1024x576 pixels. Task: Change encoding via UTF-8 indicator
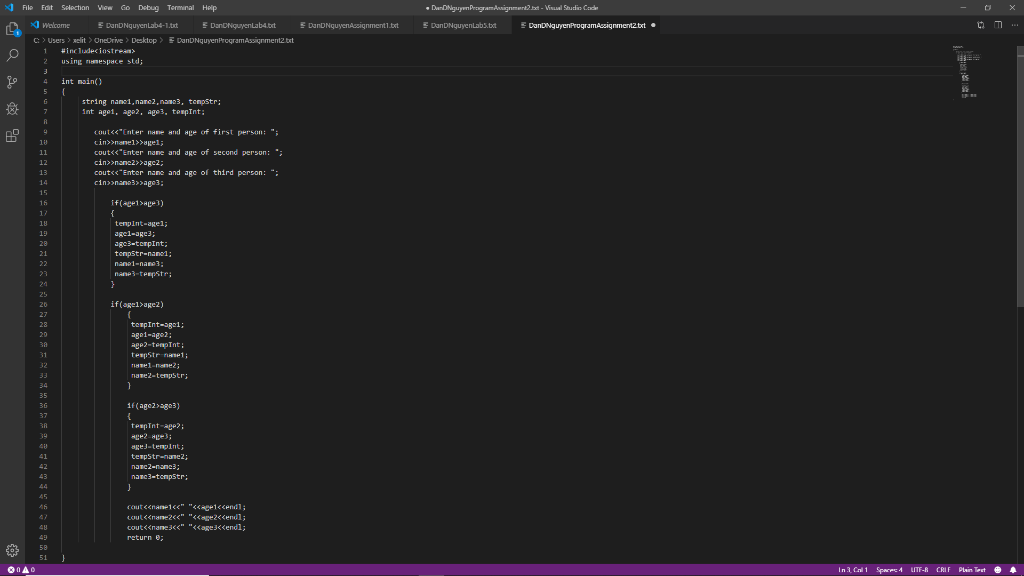tap(920, 570)
